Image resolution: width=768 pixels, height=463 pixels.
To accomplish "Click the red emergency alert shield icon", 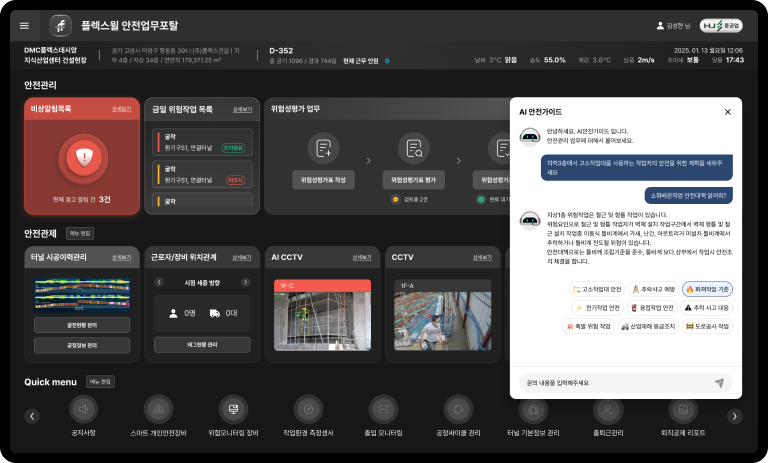I will [84, 158].
